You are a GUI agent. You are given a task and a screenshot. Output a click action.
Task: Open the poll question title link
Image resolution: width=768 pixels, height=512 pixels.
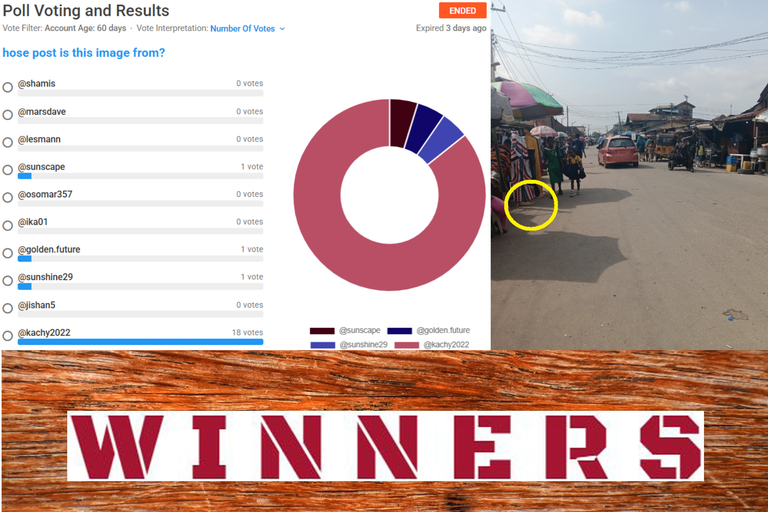[84, 52]
